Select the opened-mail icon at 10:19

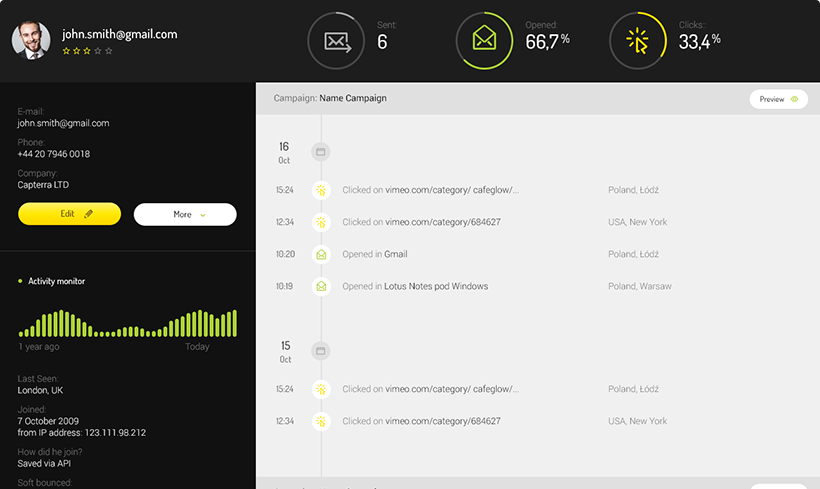pyautogui.click(x=321, y=286)
